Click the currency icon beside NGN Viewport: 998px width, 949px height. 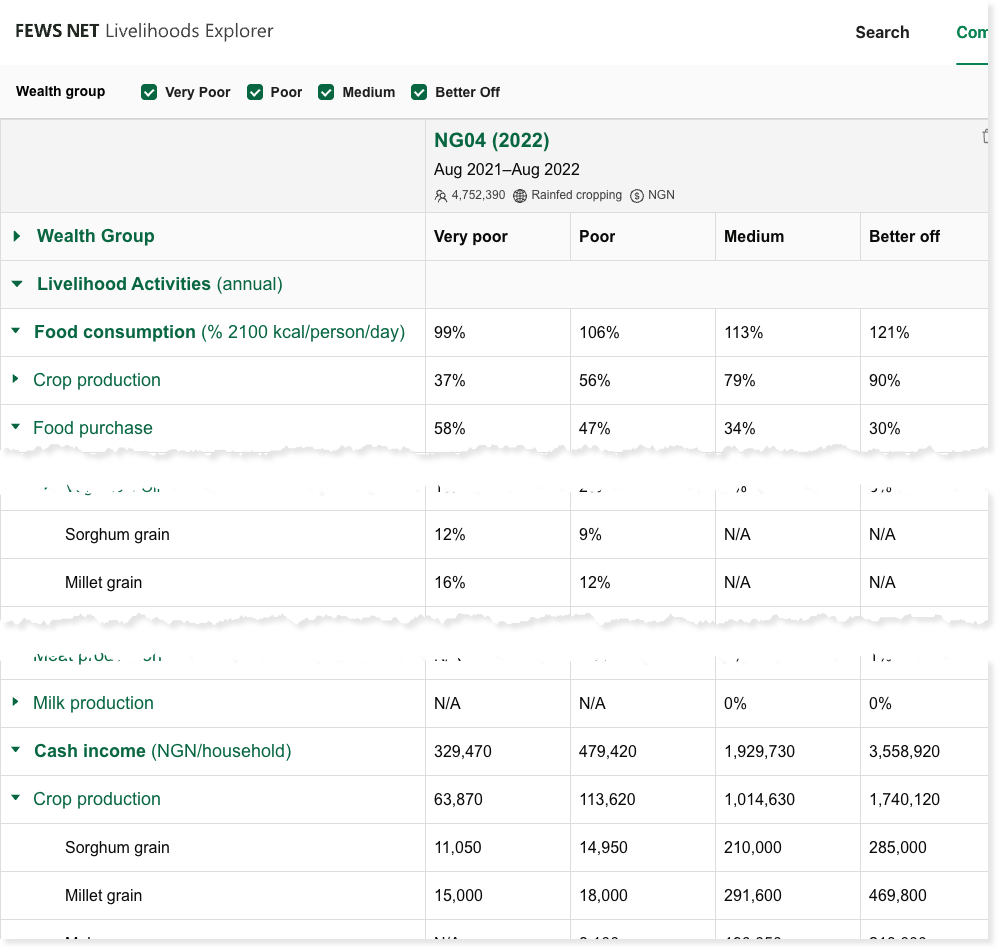pyautogui.click(x=636, y=195)
